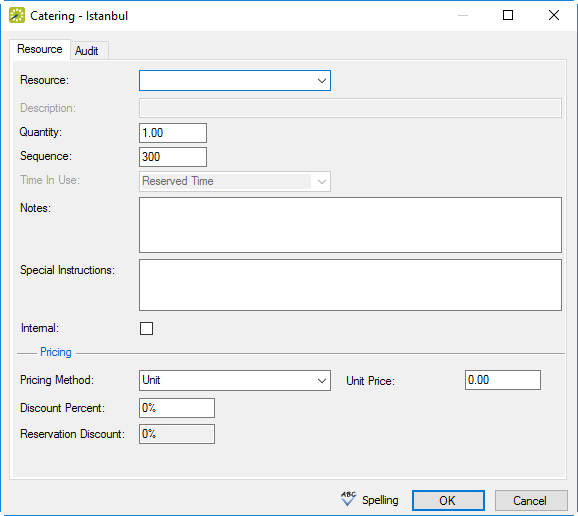Click the Discount Percent field

(x=177, y=408)
